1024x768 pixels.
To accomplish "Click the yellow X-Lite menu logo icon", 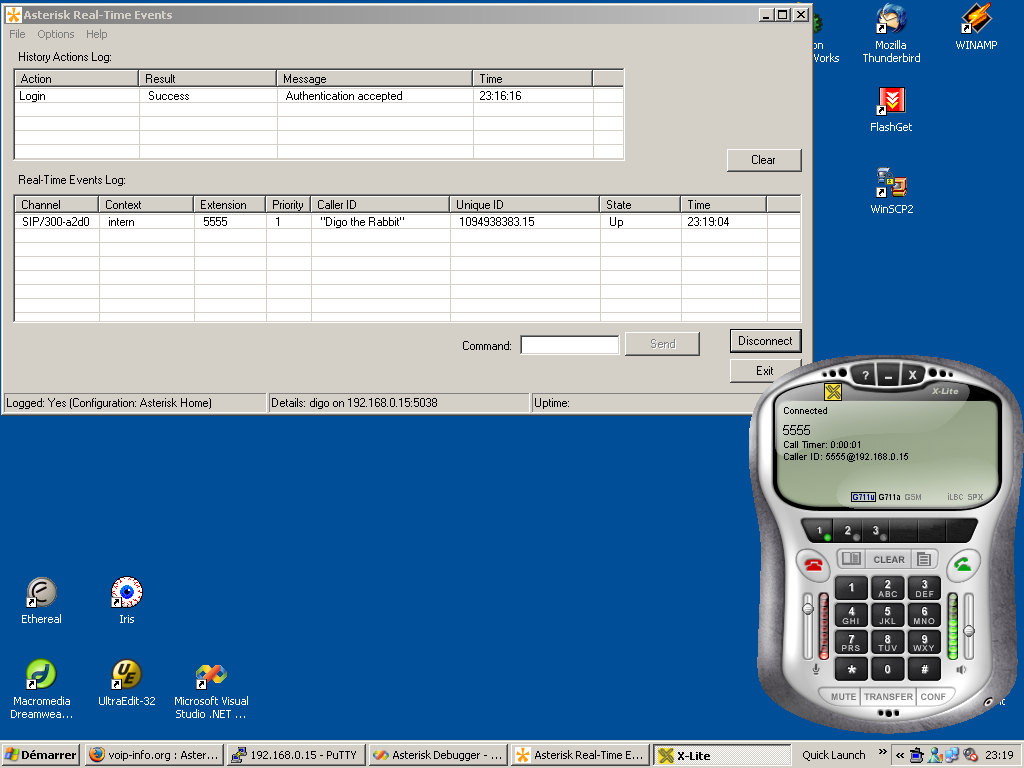I will [x=833, y=392].
